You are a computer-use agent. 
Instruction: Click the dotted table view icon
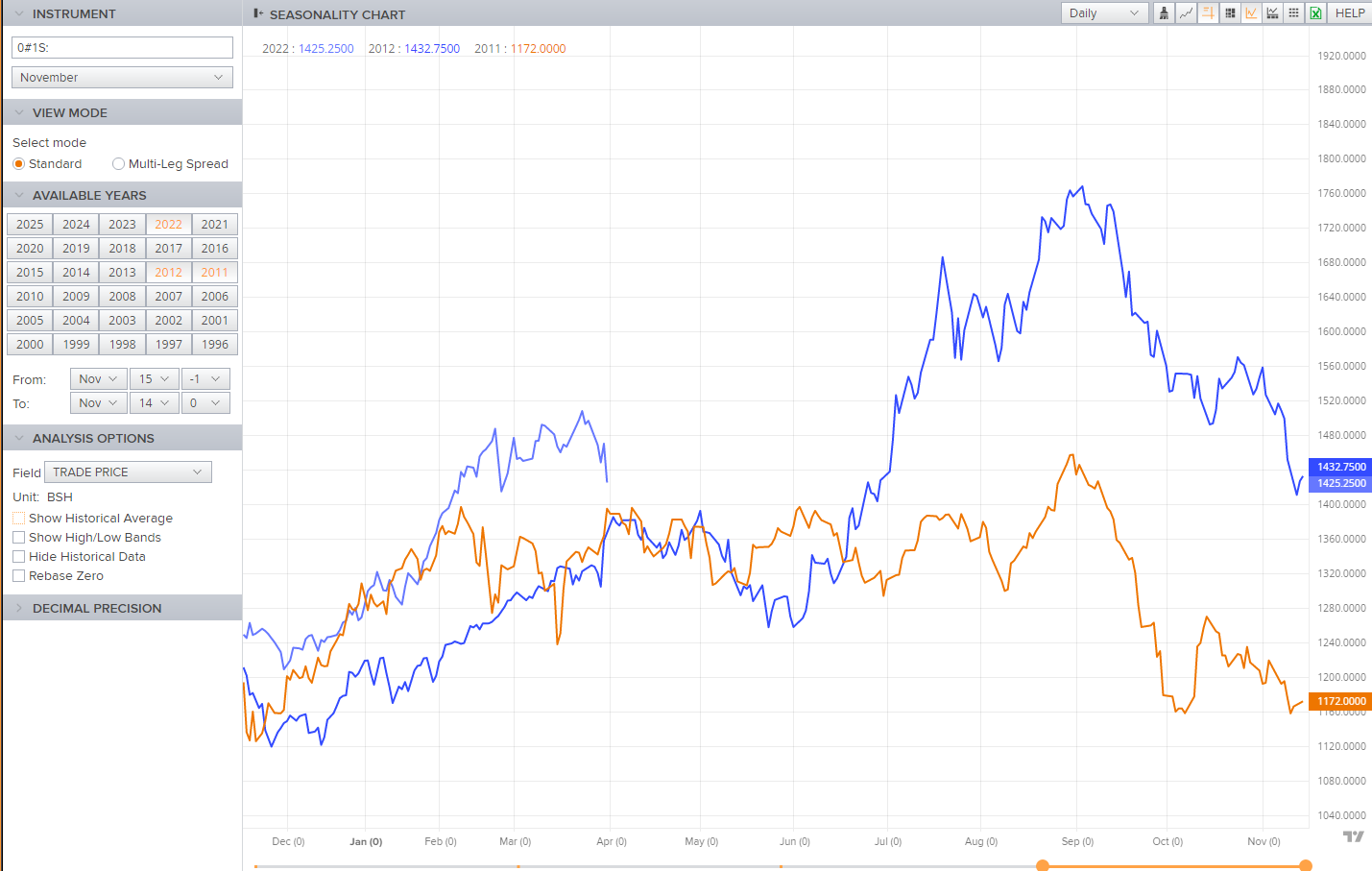tap(1293, 13)
